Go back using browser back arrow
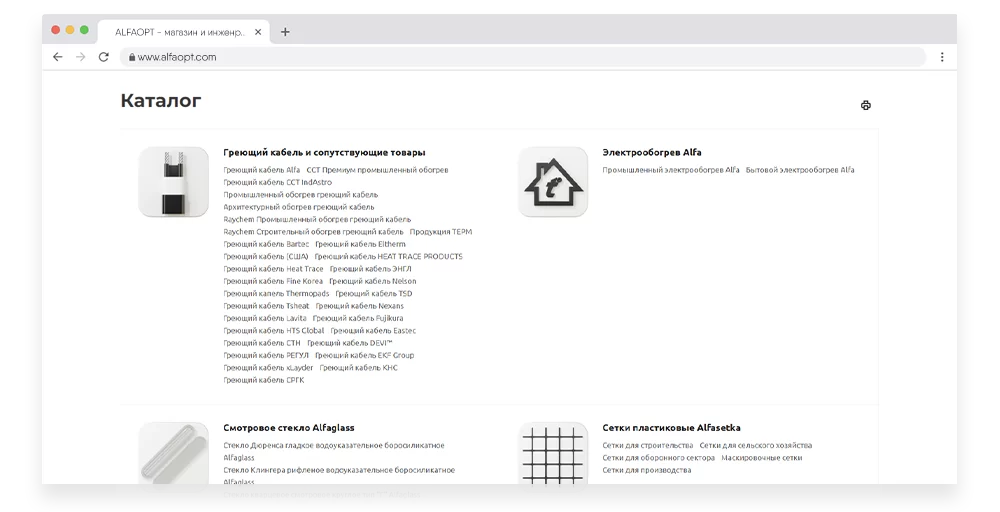 pos(57,57)
